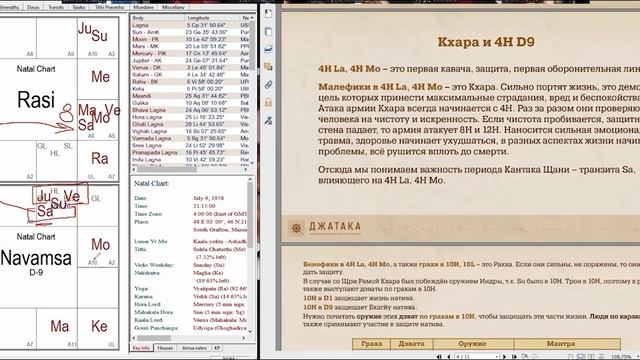This screenshot has width=640, height=360.
Task: Select the Indu Lagna row
Action: point(190,160)
